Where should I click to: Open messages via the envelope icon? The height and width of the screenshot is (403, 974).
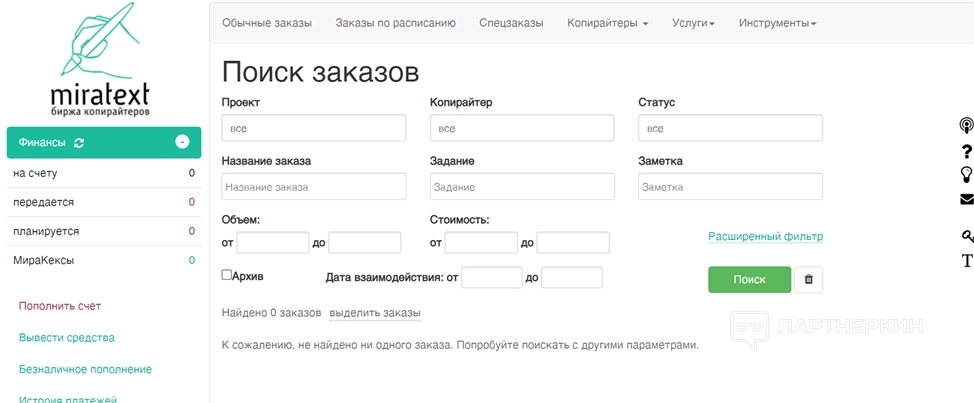pos(967,199)
